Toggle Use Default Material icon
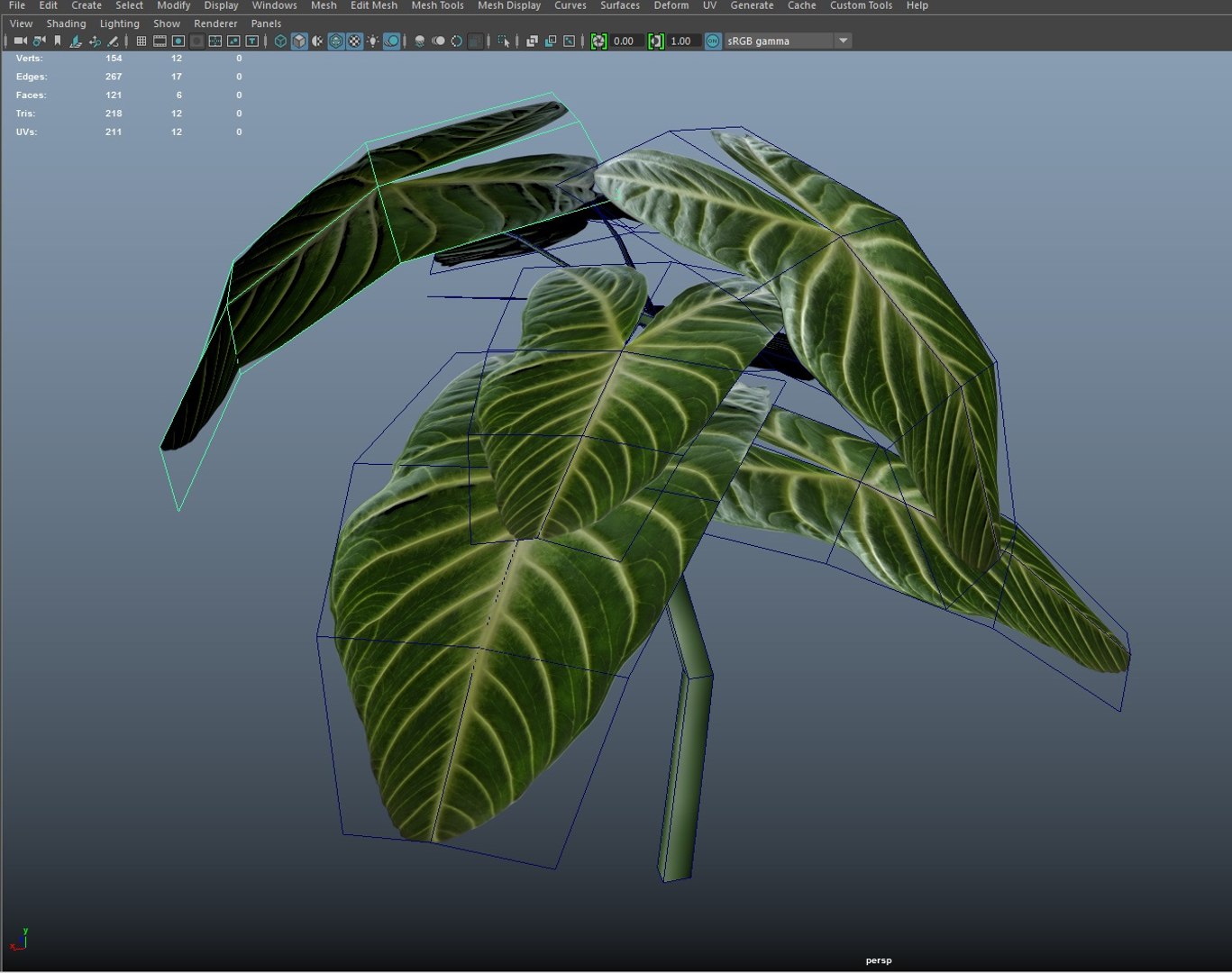Viewport: 1232px width, 973px height. click(317, 41)
